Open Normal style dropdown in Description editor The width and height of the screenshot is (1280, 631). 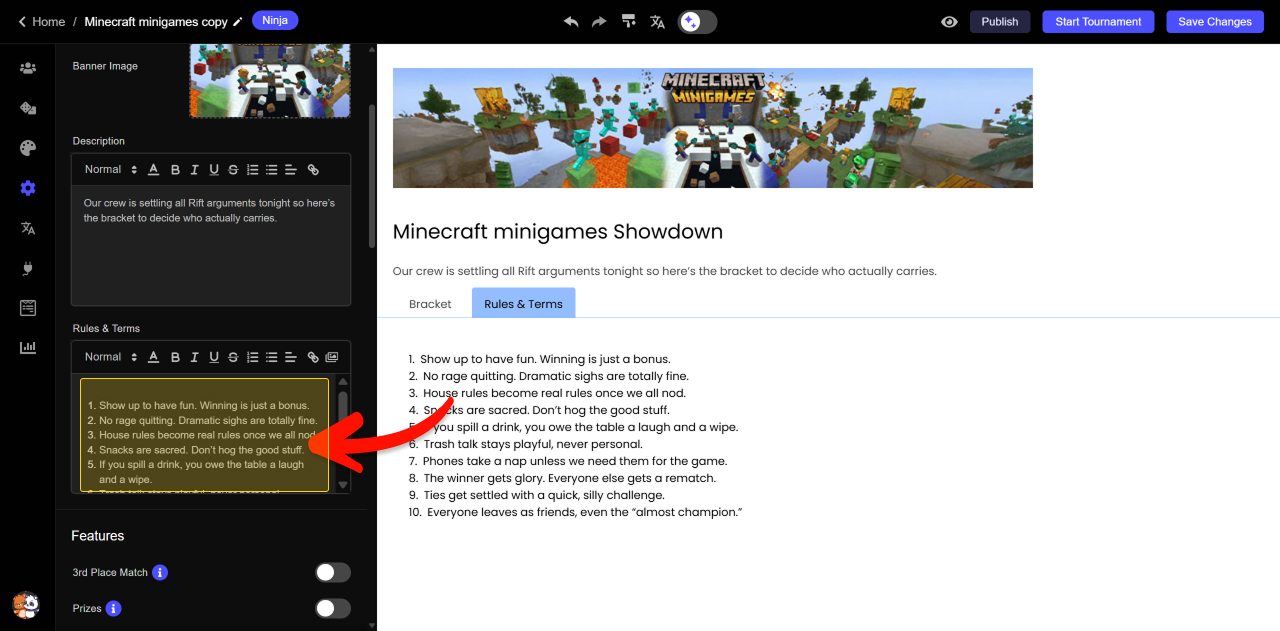click(x=111, y=170)
